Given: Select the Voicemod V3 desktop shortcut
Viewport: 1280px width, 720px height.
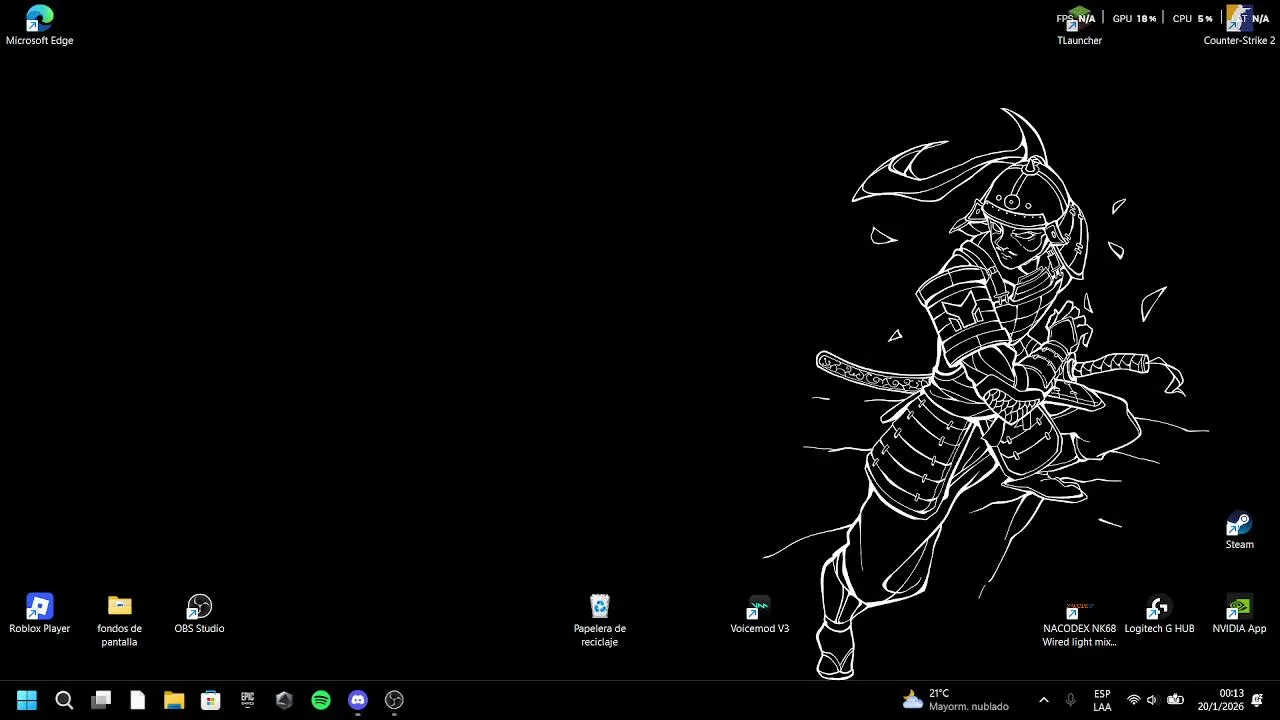Looking at the screenshot, I should [x=759, y=614].
